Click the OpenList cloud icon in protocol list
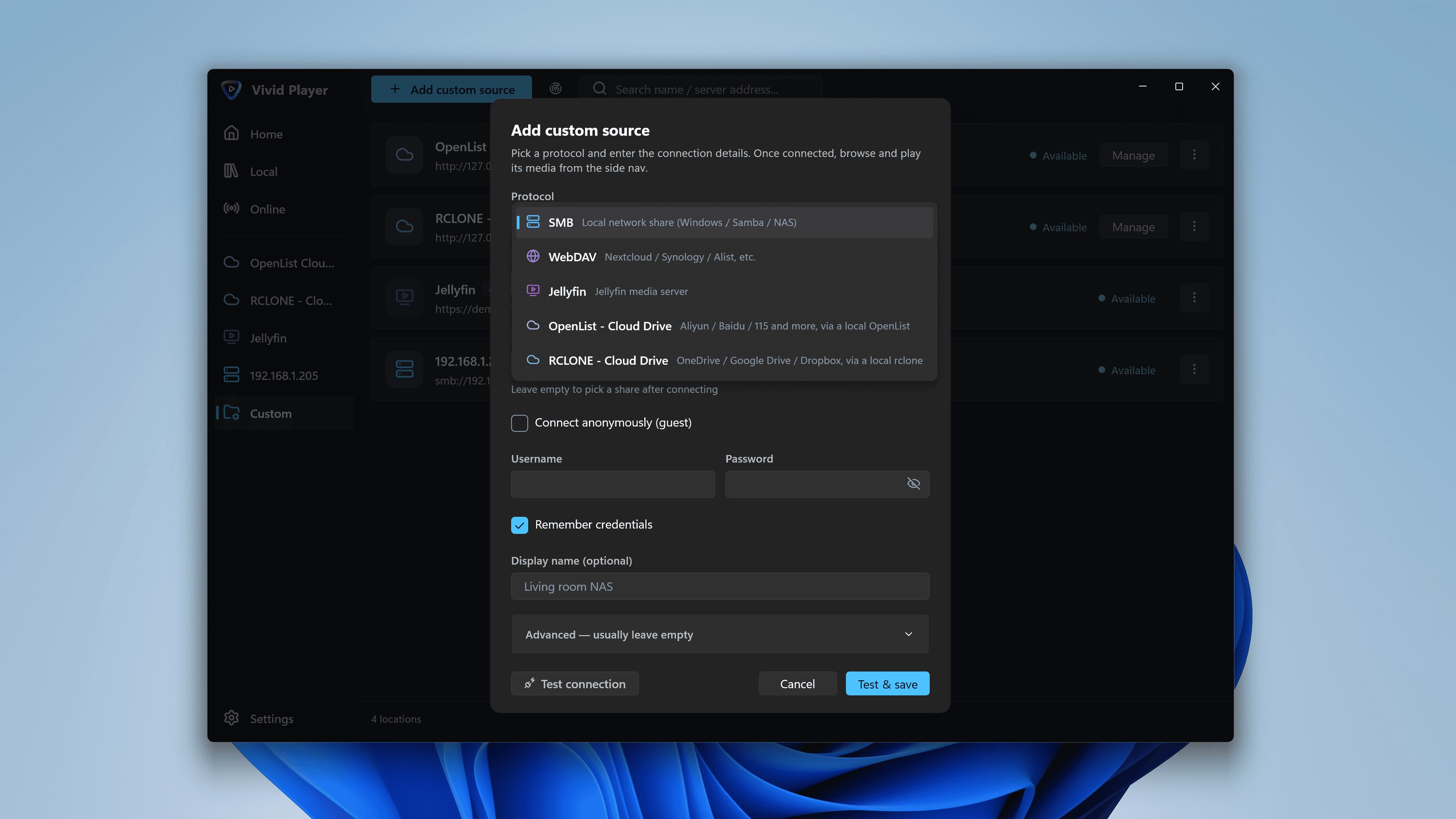Screen dimensions: 1456x819 click(x=533, y=325)
